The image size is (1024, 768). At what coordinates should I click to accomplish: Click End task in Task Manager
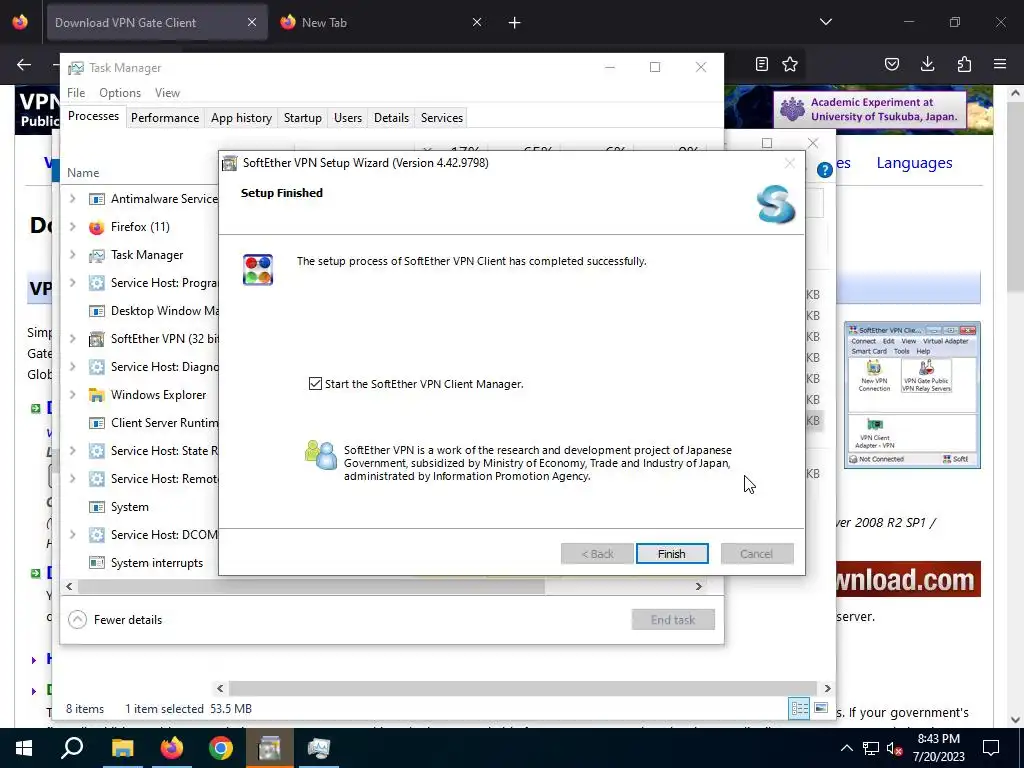tap(673, 620)
